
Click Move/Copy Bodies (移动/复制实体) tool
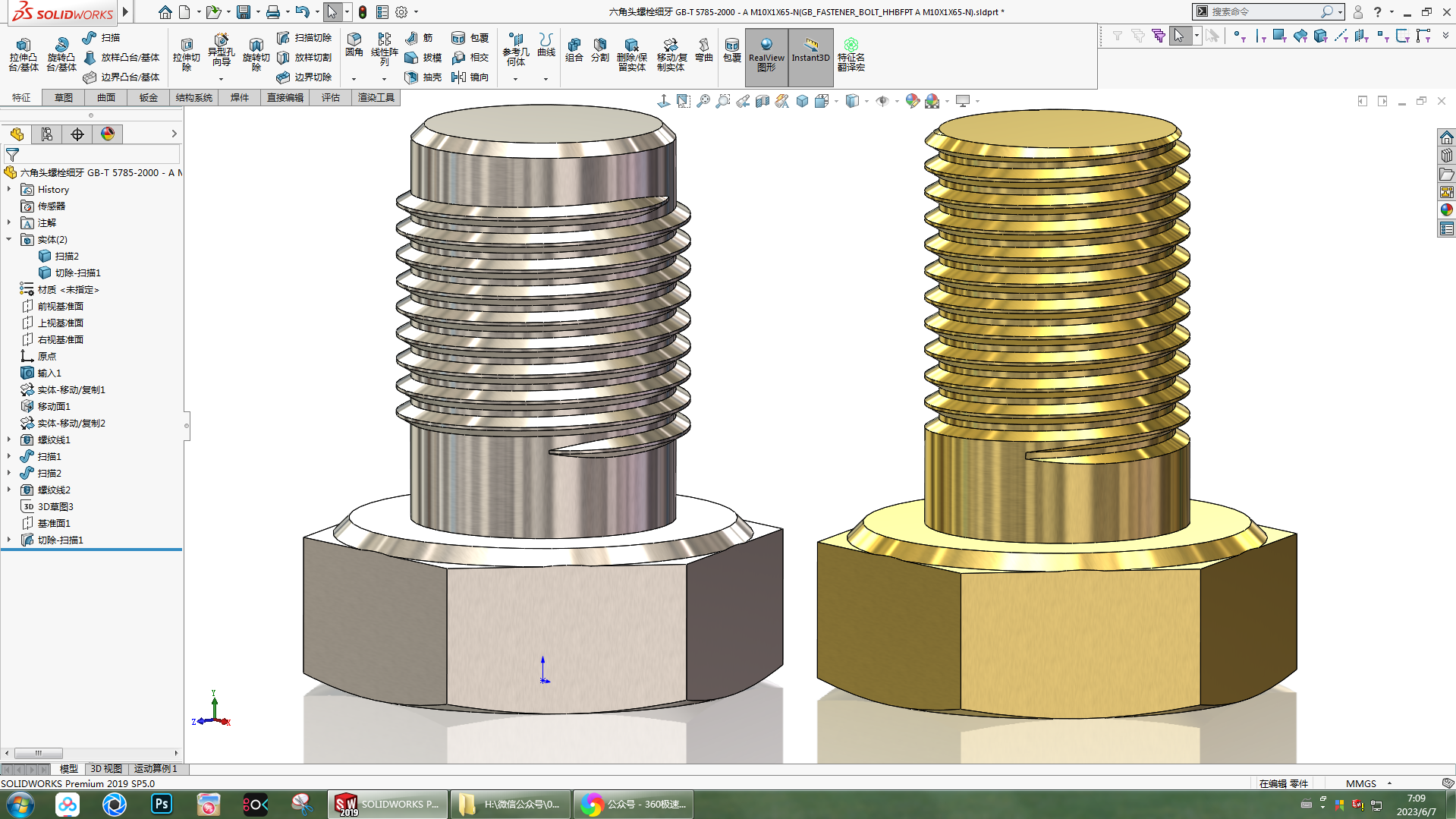tap(671, 55)
